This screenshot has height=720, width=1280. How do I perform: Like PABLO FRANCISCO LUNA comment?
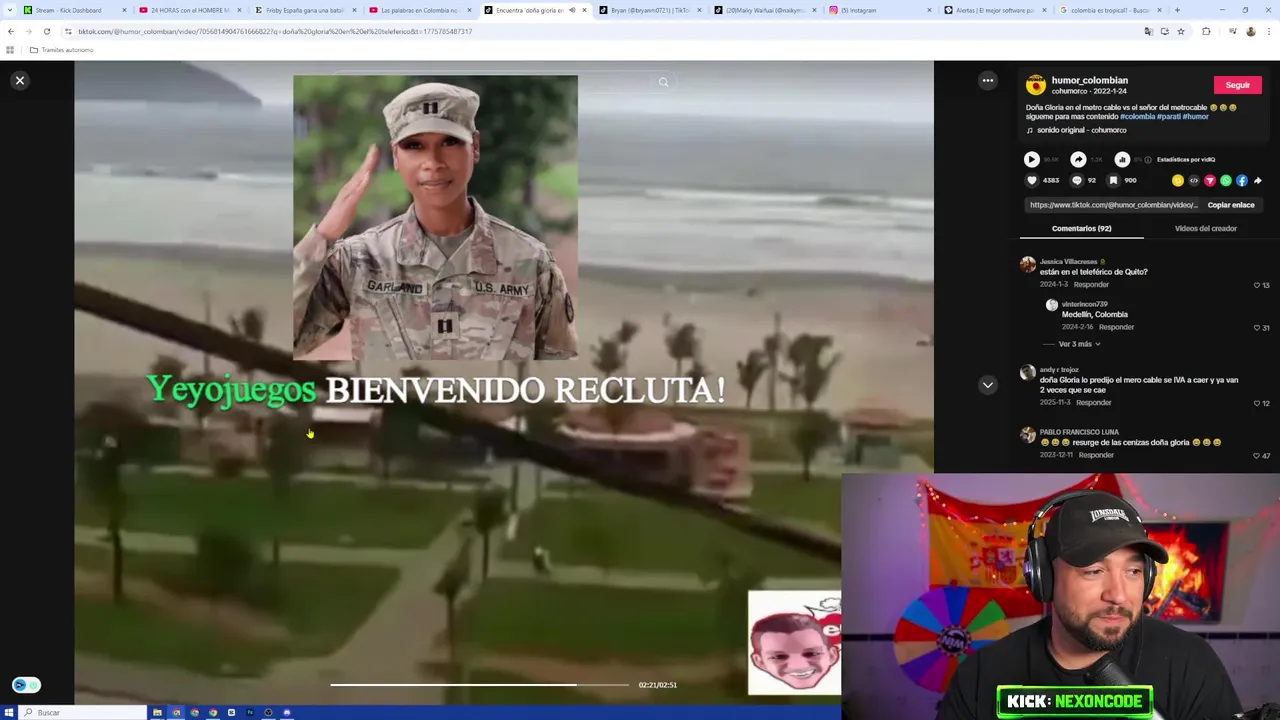click(x=1257, y=456)
